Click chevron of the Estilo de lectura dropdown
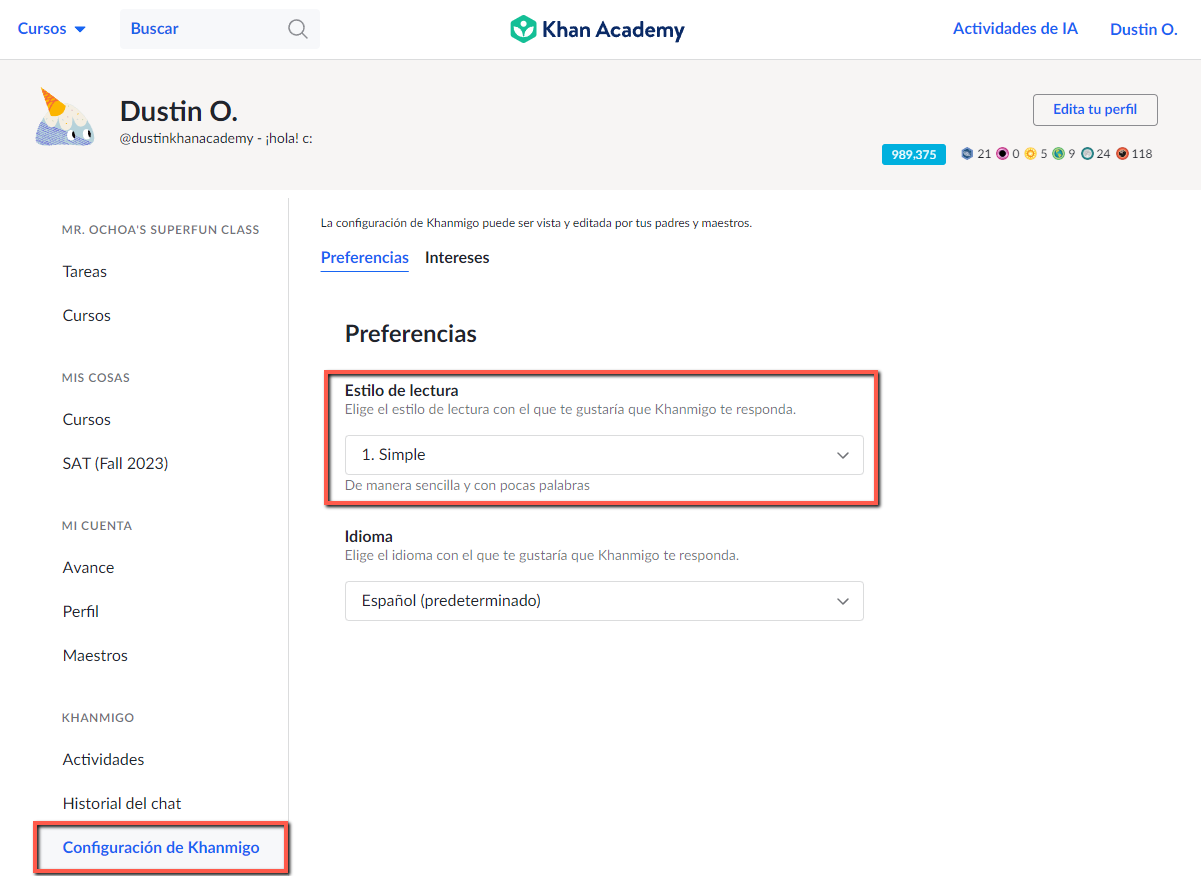The height and width of the screenshot is (876, 1201). coord(843,456)
